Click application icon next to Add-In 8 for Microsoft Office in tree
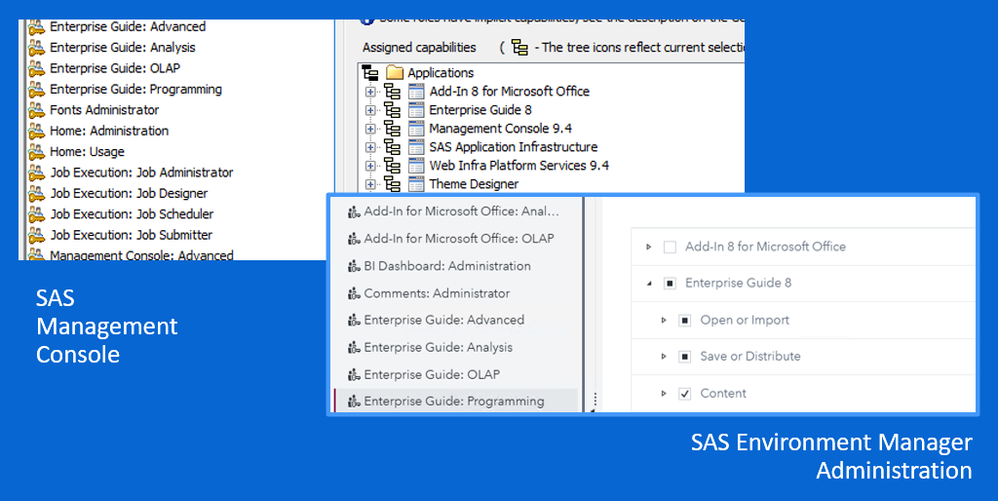 (416, 92)
